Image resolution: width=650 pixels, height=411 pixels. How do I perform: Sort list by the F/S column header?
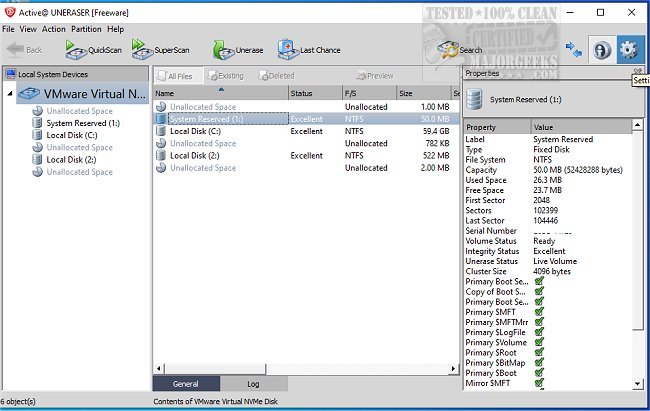click(369, 93)
